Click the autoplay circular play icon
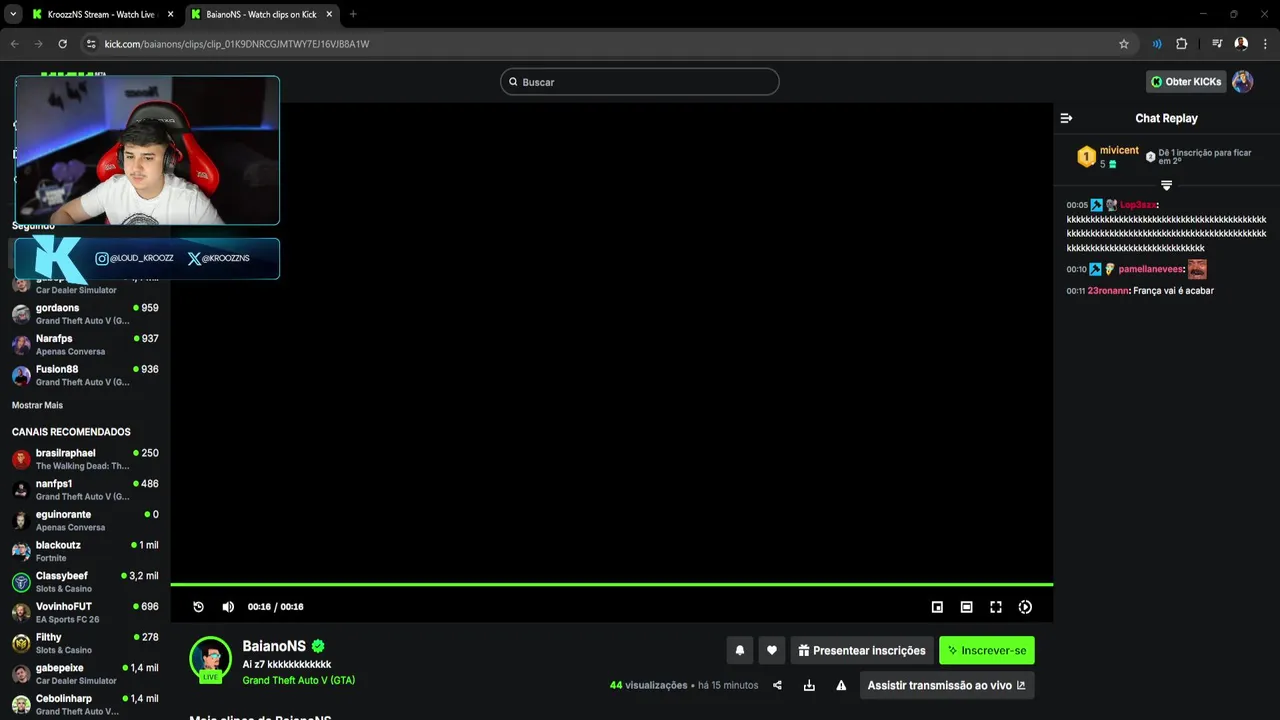Viewport: 1280px width, 720px height. click(1025, 607)
